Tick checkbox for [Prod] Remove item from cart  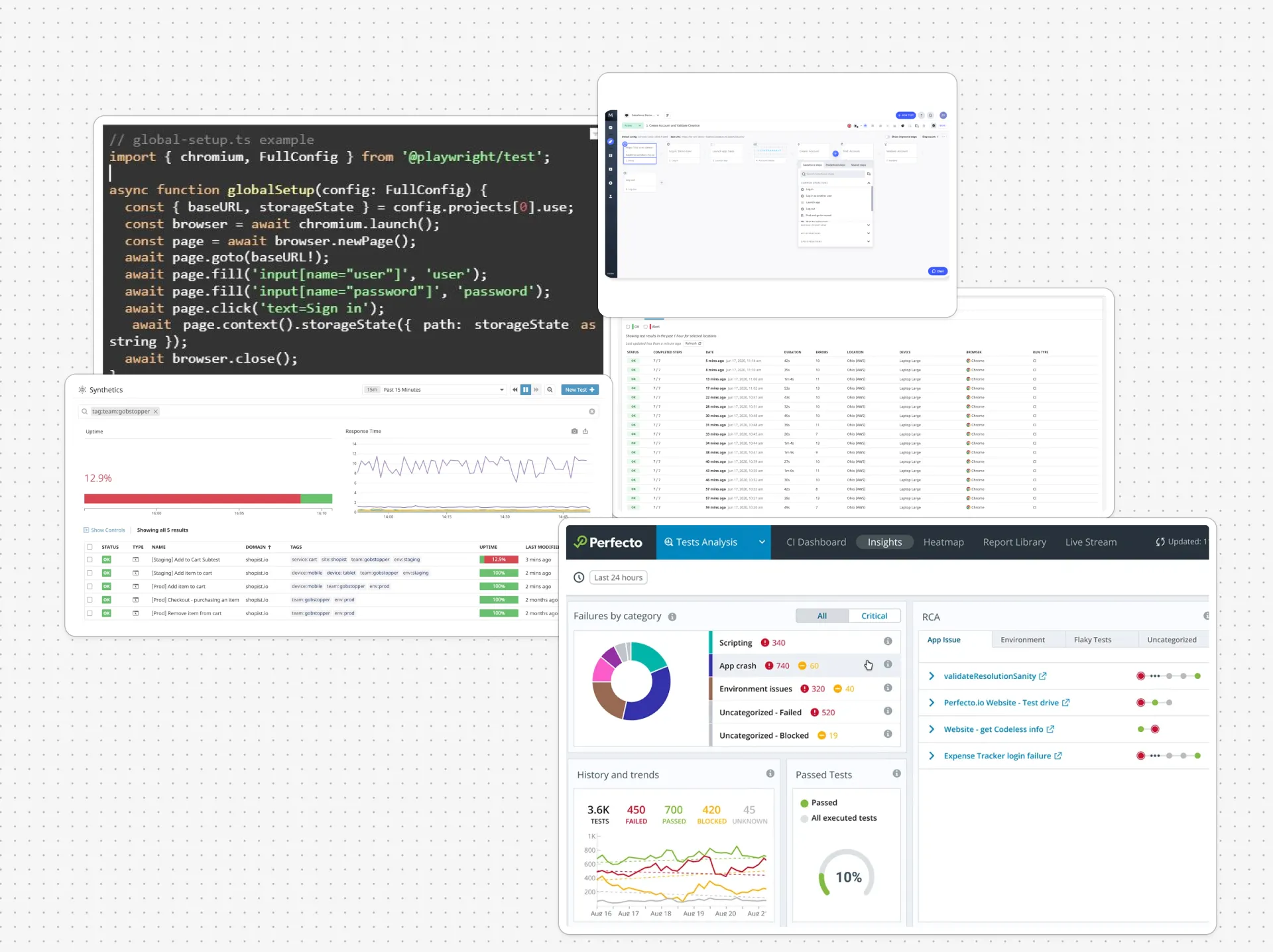(x=90, y=613)
